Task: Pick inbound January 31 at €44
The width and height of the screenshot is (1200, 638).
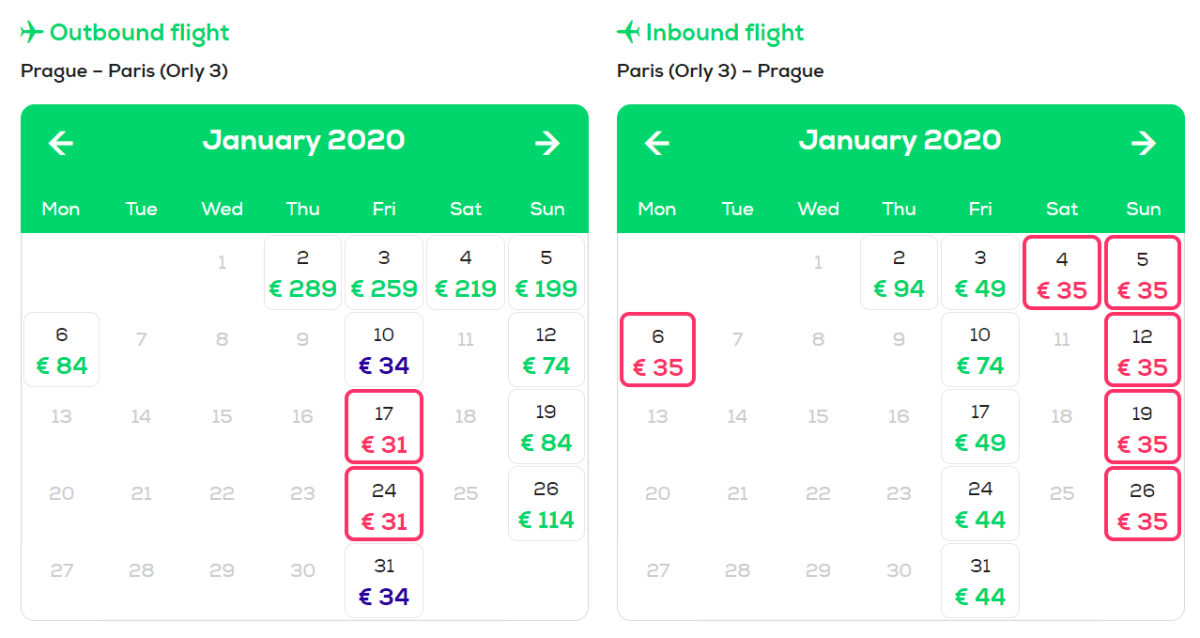Action: click(980, 582)
